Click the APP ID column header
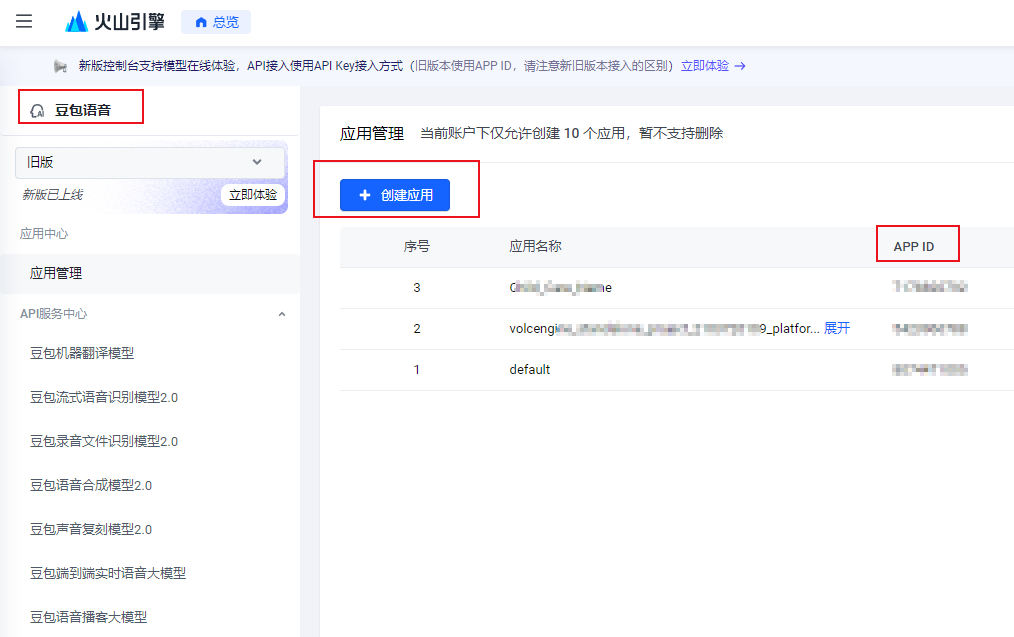1014x637 pixels. (x=914, y=246)
